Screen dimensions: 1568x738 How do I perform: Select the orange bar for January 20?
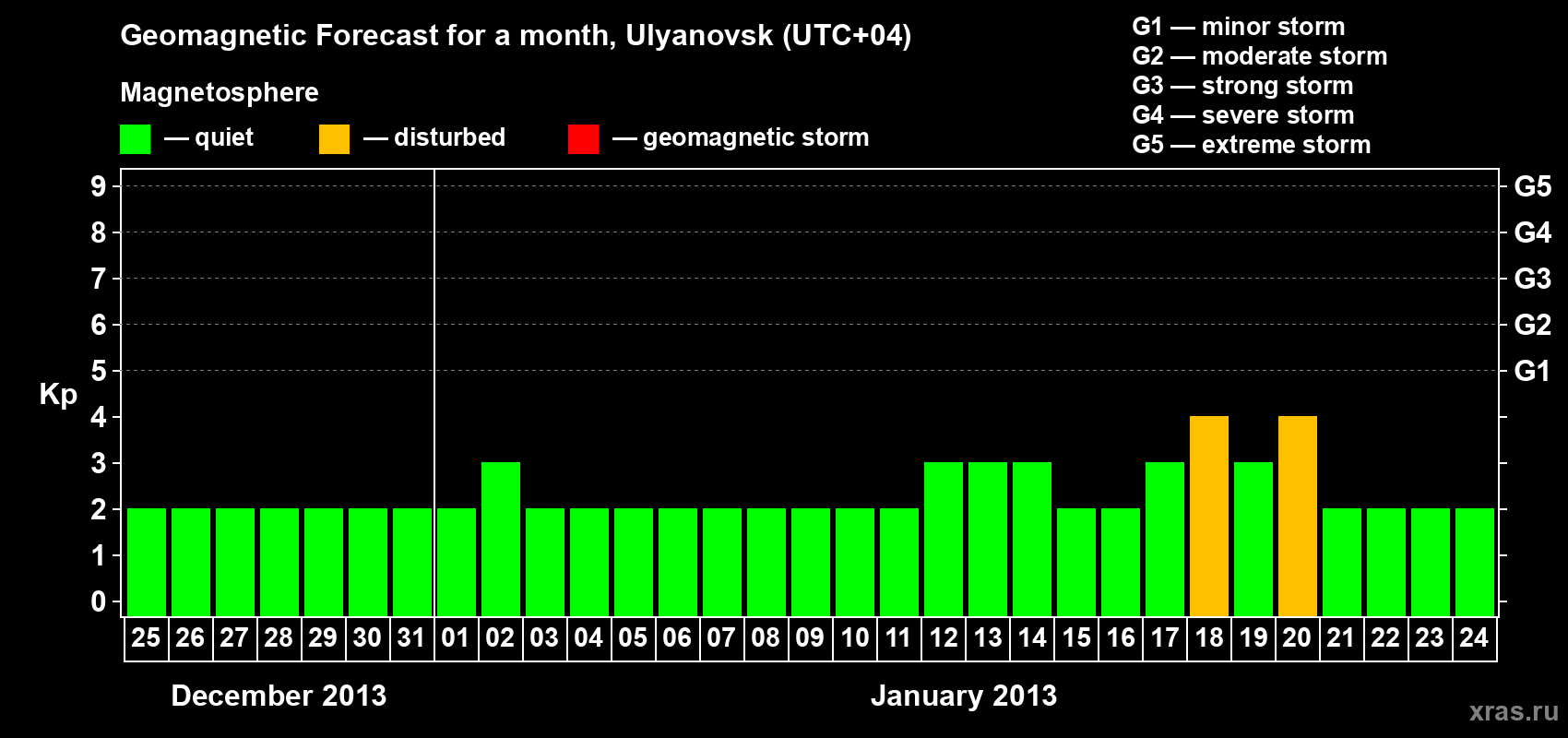(x=1298, y=517)
